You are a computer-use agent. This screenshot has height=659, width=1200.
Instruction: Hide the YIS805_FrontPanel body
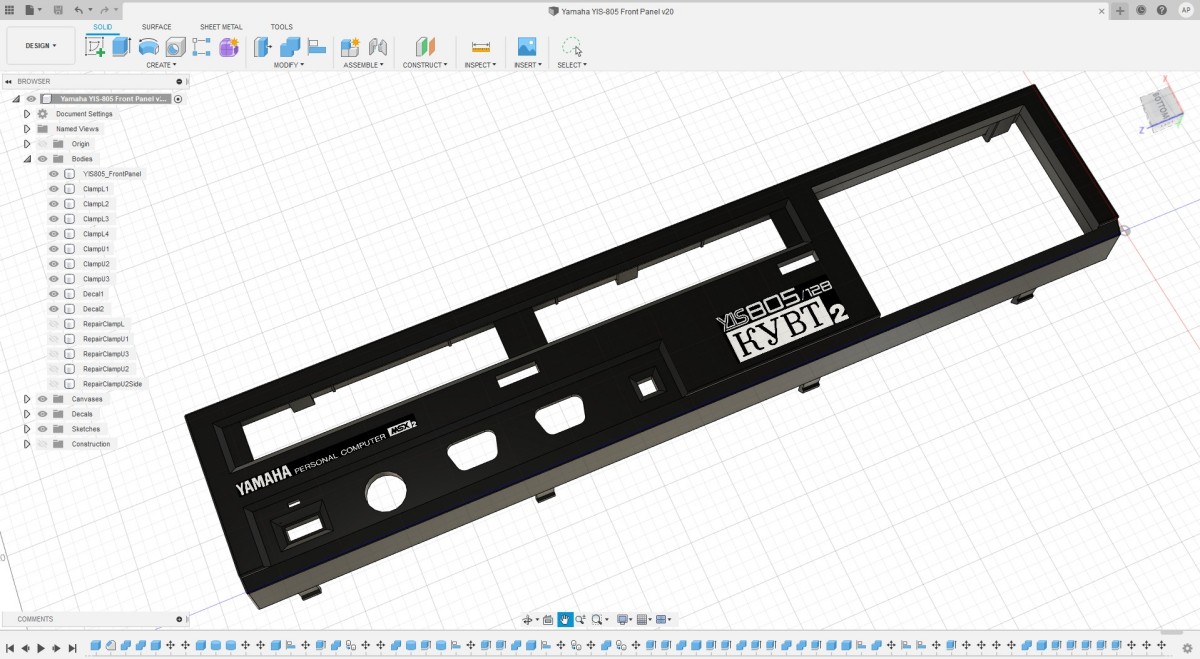click(54, 174)
